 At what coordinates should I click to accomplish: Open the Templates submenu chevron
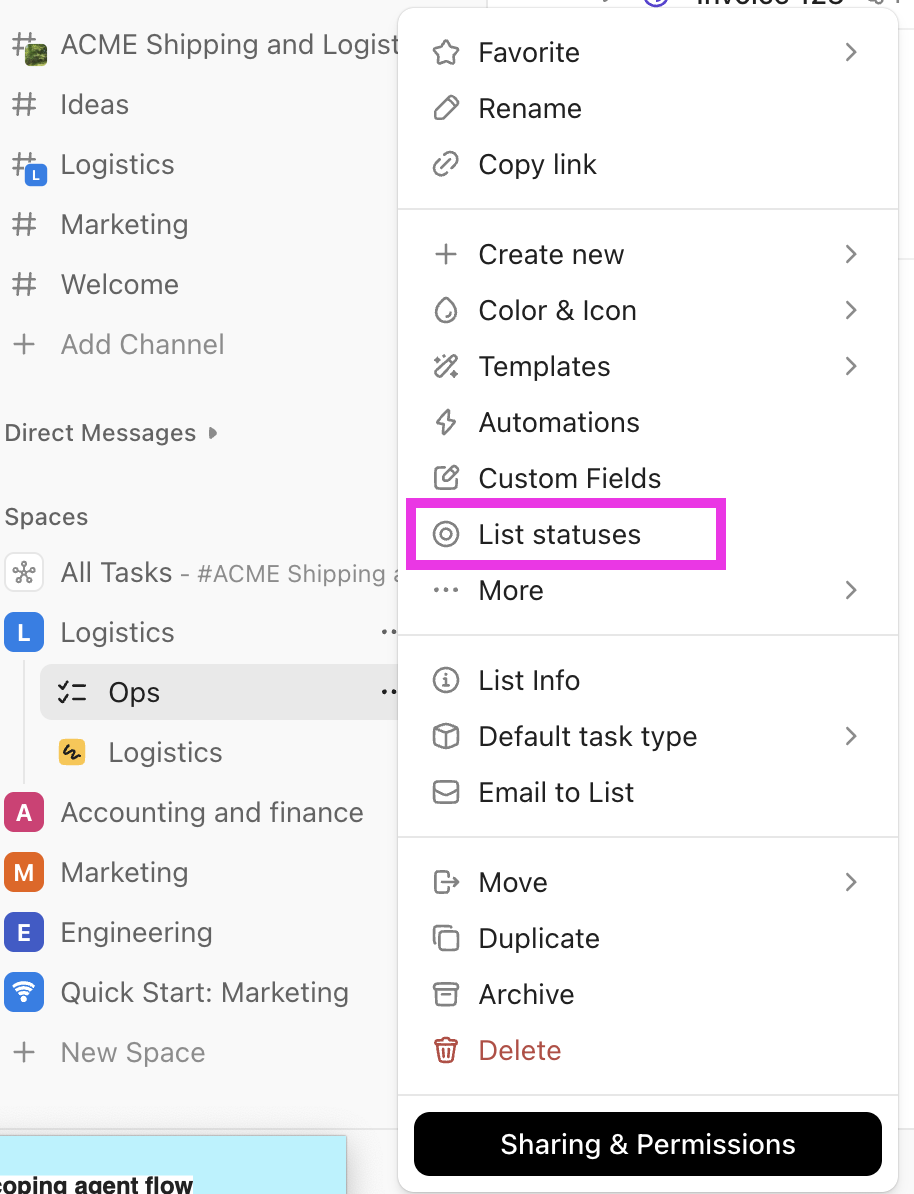coord(851,366)
